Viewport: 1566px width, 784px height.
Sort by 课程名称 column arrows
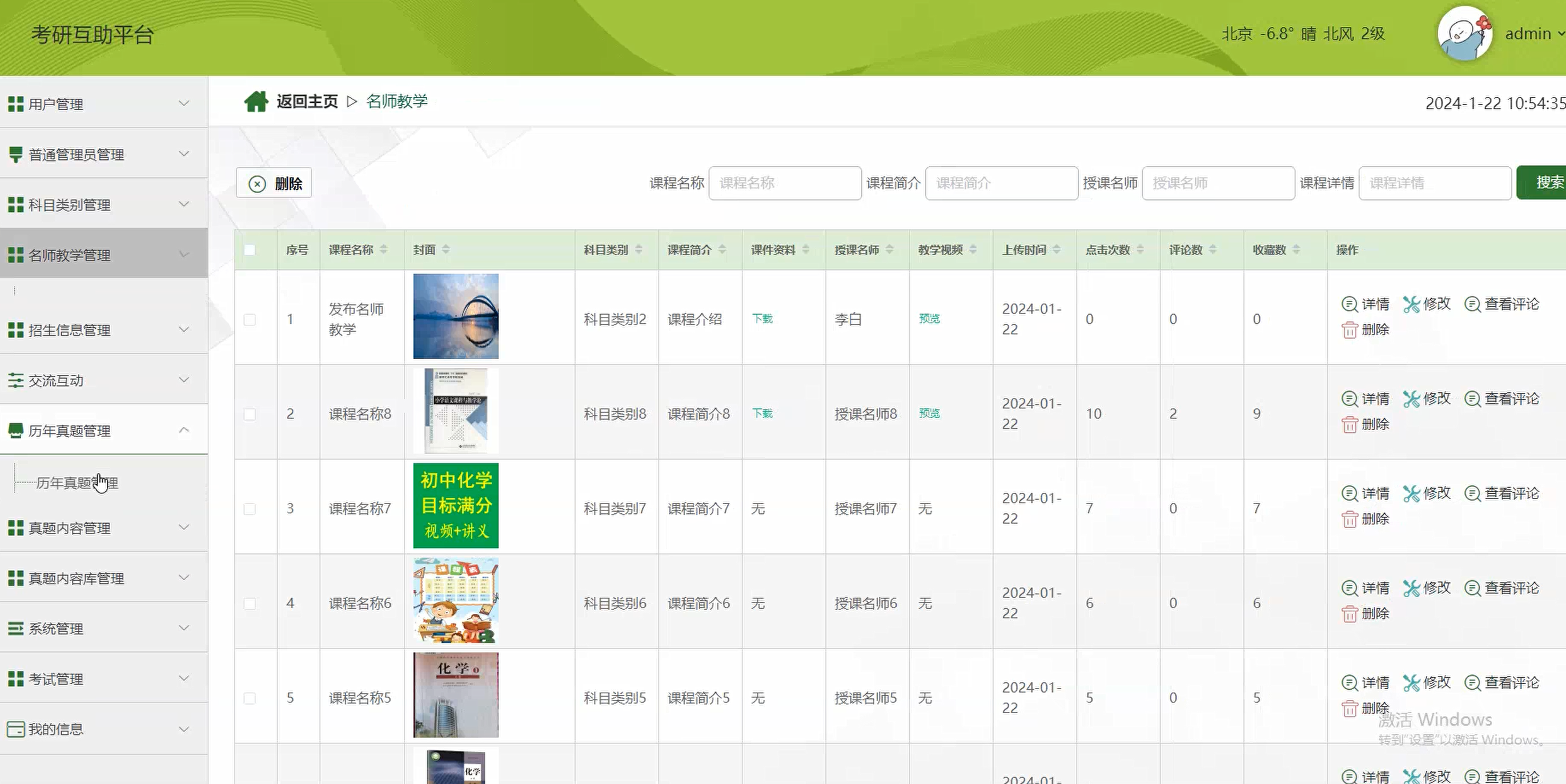pyautogui.click(x=384, y=250)
